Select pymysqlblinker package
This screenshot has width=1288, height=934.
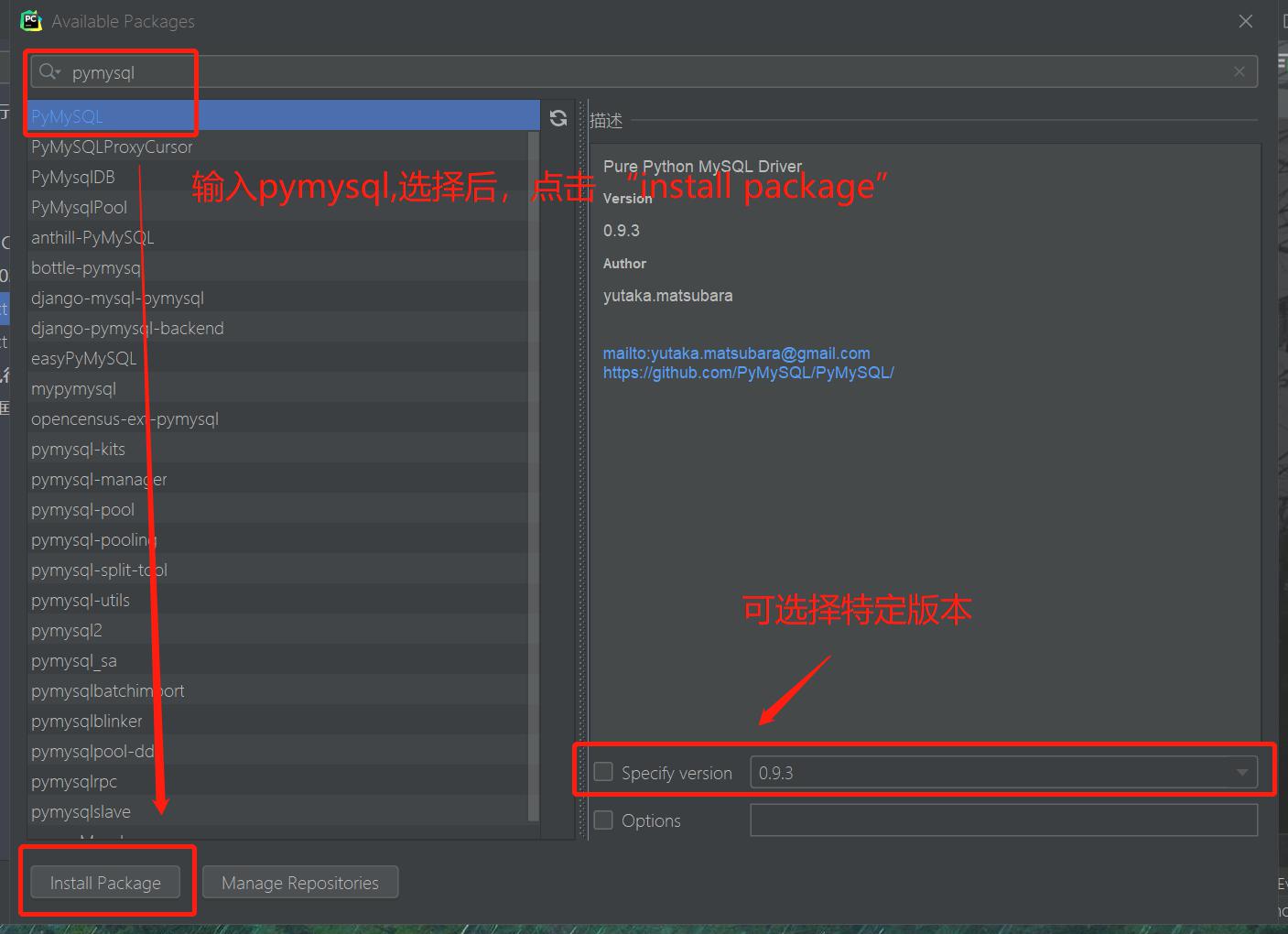click(x=278, y=721)
